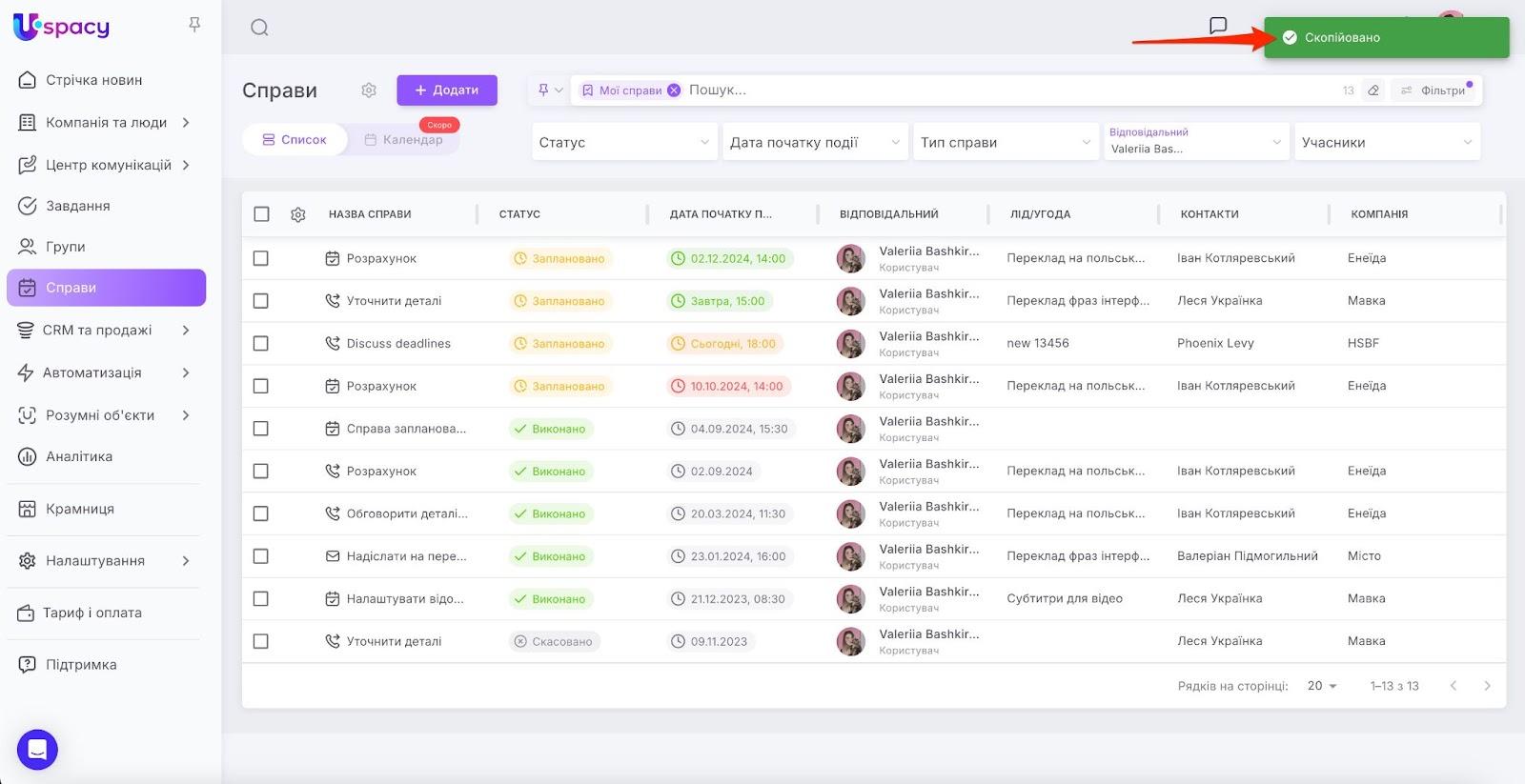Go to next page arrow in pagination
Viewport: 1525px width, 784px height.
click(1487, 686)
